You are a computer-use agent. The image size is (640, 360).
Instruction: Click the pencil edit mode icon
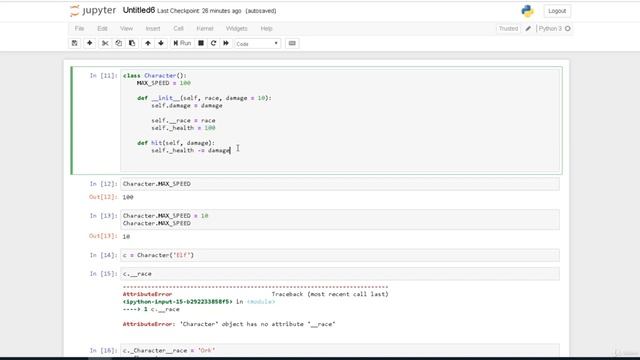pyautogui.click(x=528, y=29)
